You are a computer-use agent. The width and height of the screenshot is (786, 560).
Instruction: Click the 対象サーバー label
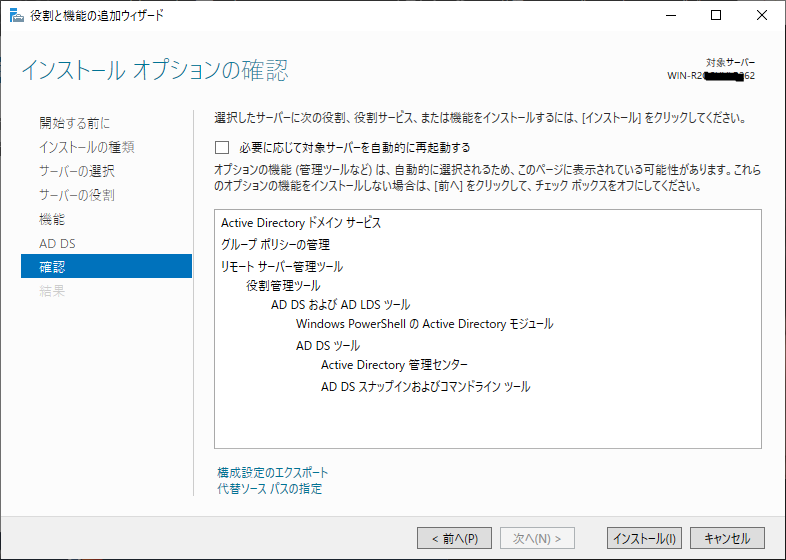(730, 63)
